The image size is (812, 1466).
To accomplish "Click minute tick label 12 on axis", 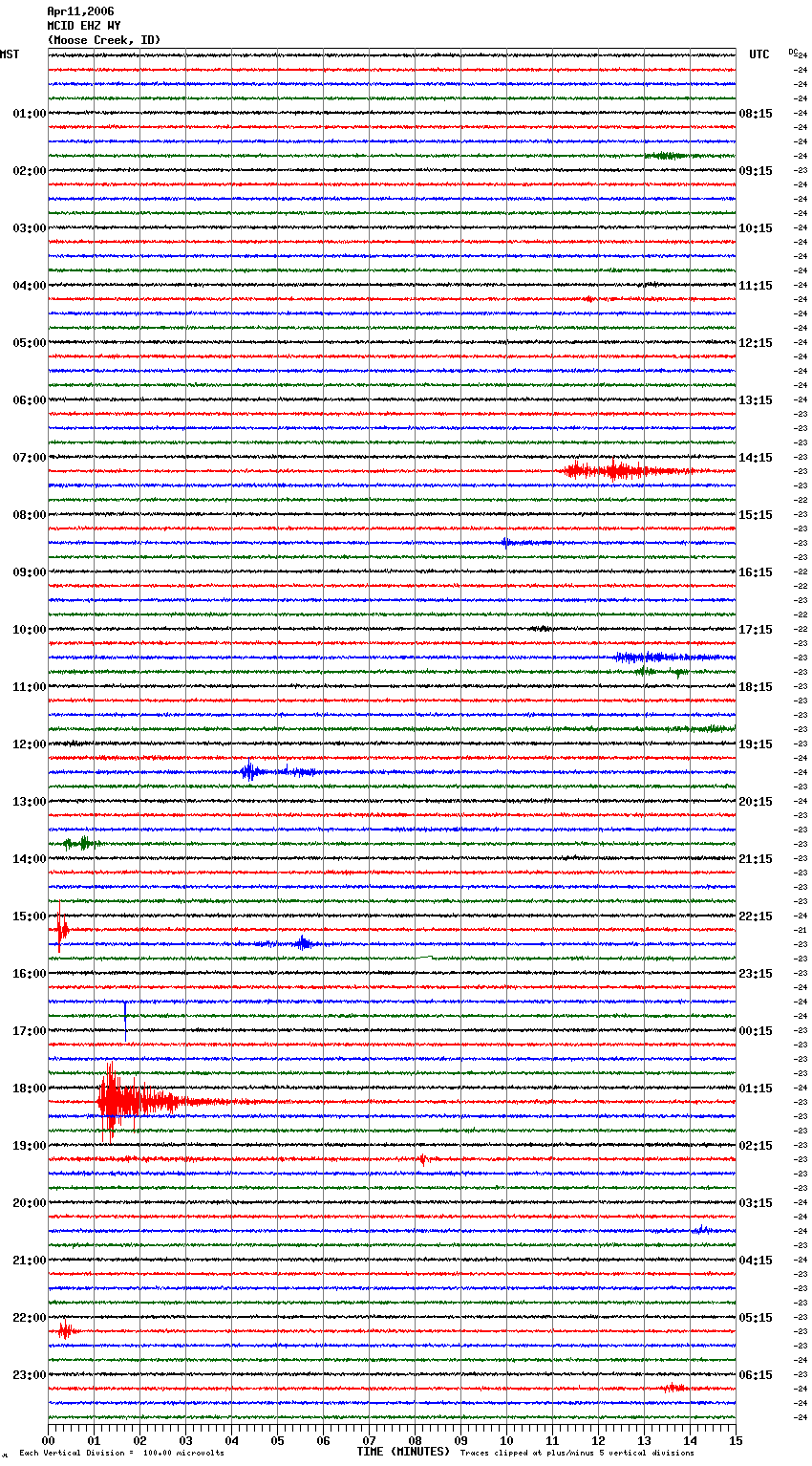I will pos(599,1439).
